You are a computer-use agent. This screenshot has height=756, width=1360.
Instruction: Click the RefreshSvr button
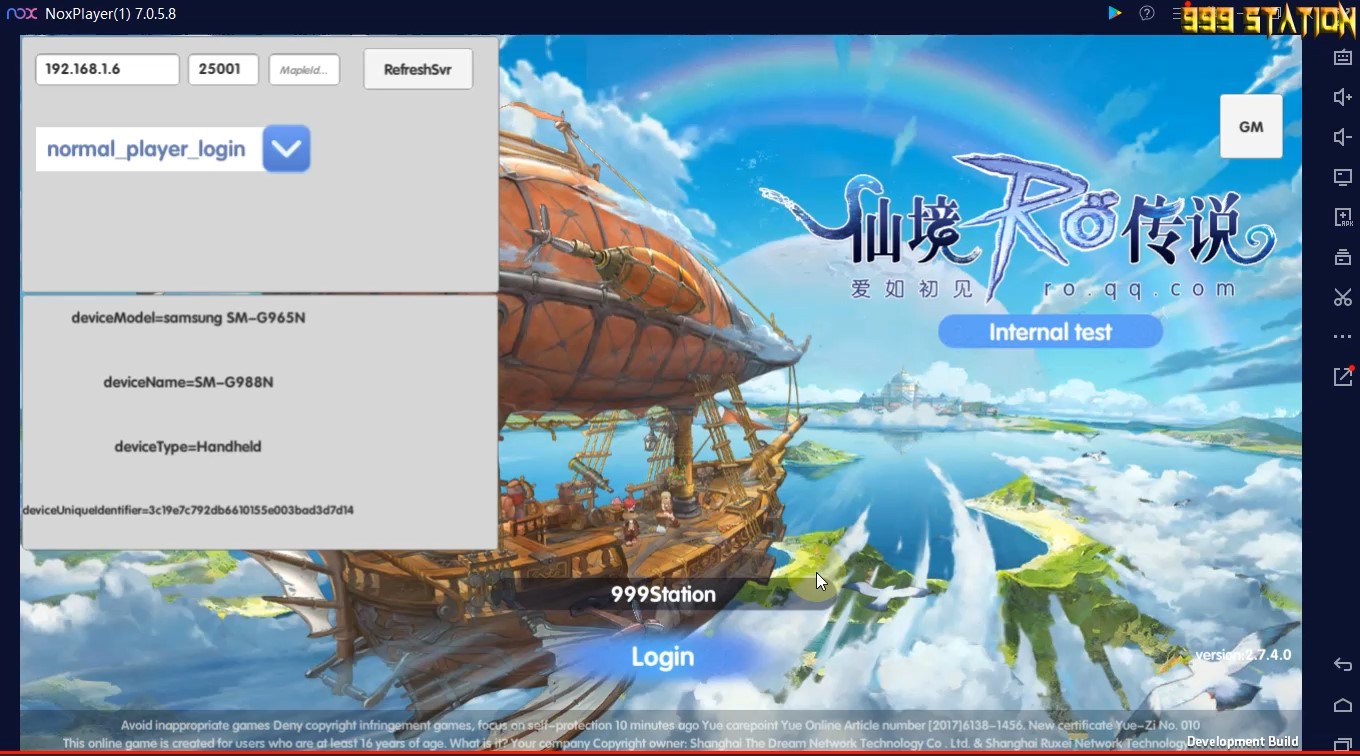coord(418,70)
